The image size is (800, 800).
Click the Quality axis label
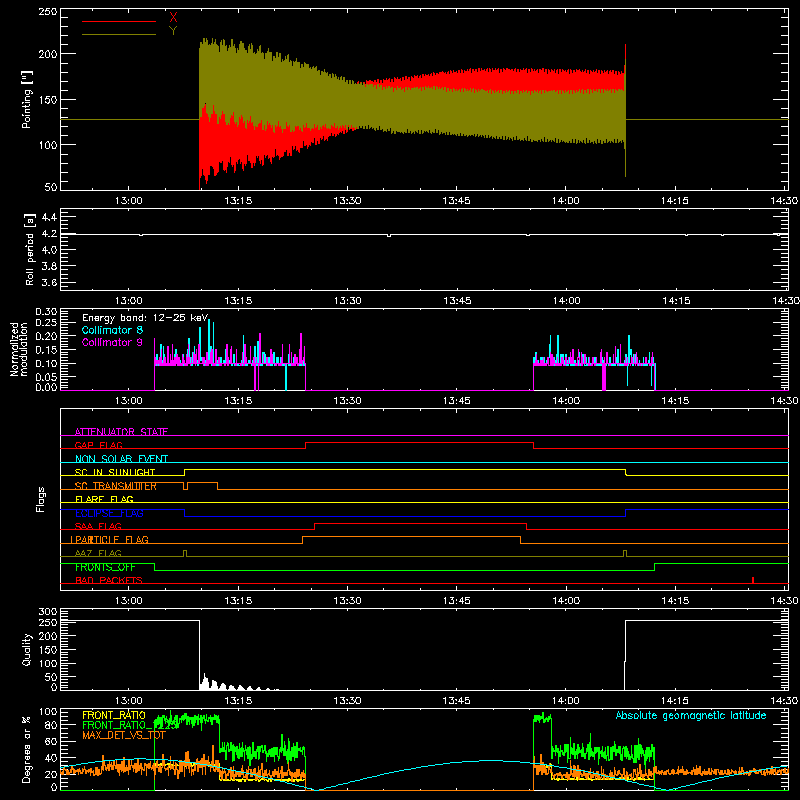27,649
